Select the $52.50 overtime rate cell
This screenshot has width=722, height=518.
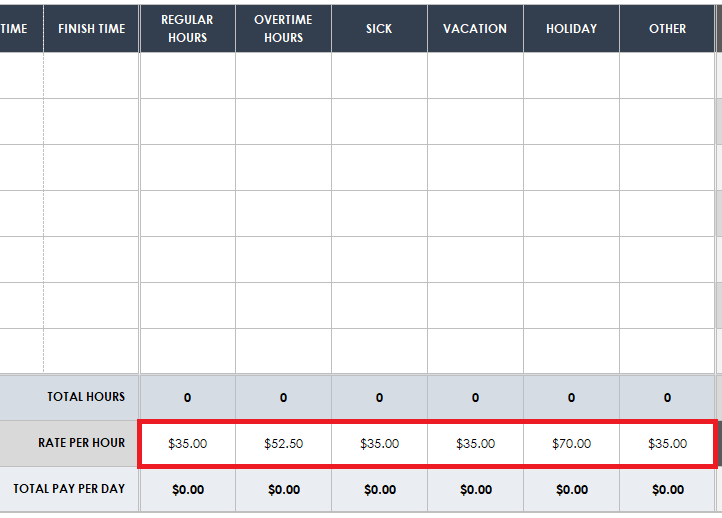pyautogui.click(x=283, y=443)
